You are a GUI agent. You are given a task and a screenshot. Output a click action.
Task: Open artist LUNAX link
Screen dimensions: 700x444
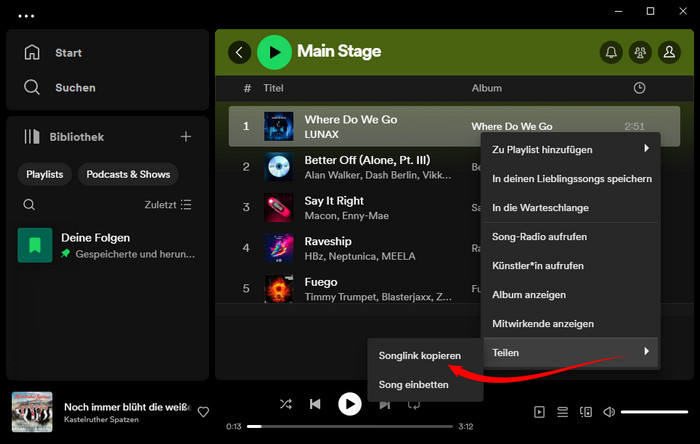[x=321, y=134]
